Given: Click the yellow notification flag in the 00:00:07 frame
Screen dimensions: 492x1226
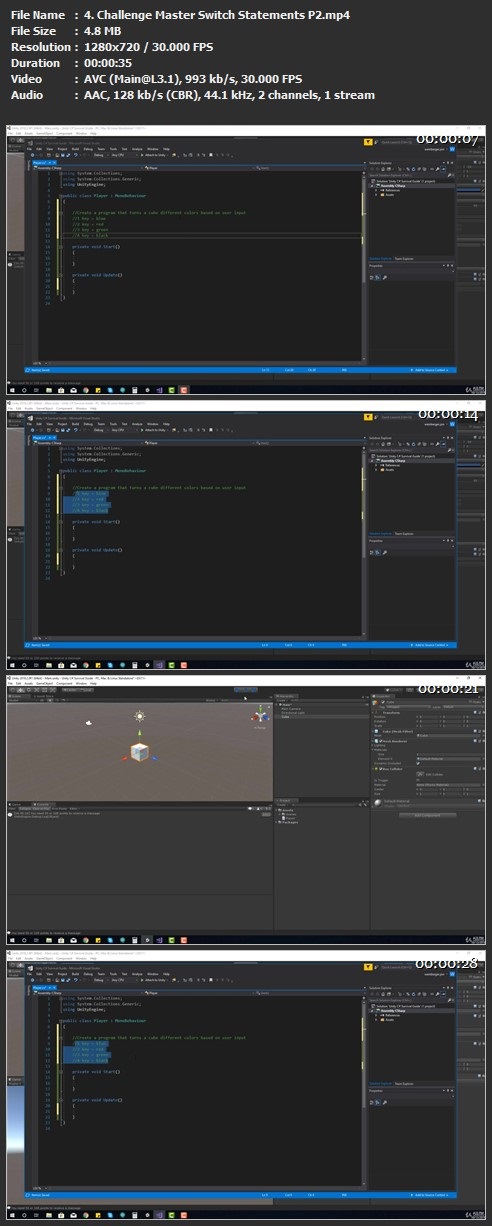Looking at the screenshot, I should click(x=368, y=142).
